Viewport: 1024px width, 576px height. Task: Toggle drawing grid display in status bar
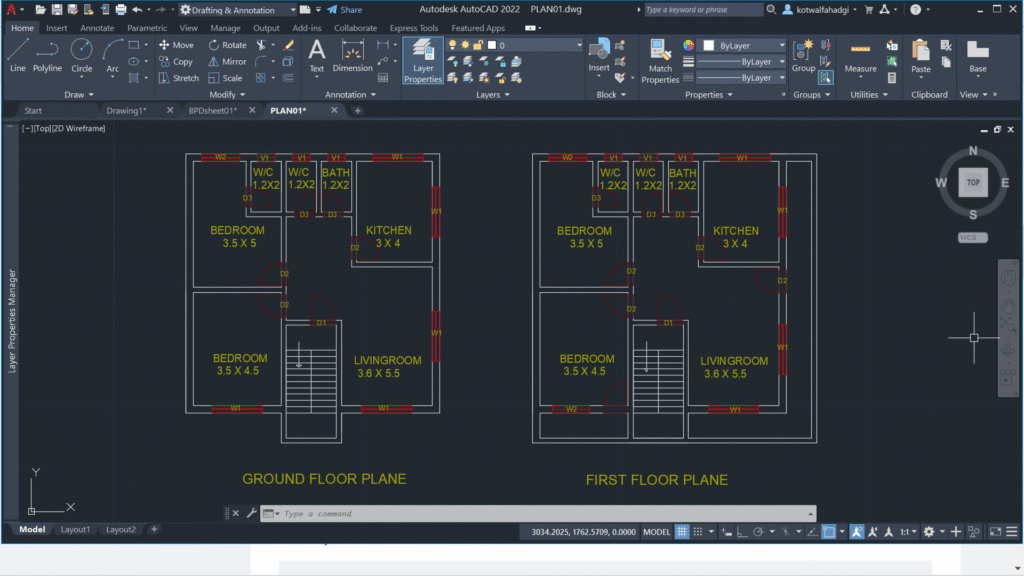coord(682,532)
